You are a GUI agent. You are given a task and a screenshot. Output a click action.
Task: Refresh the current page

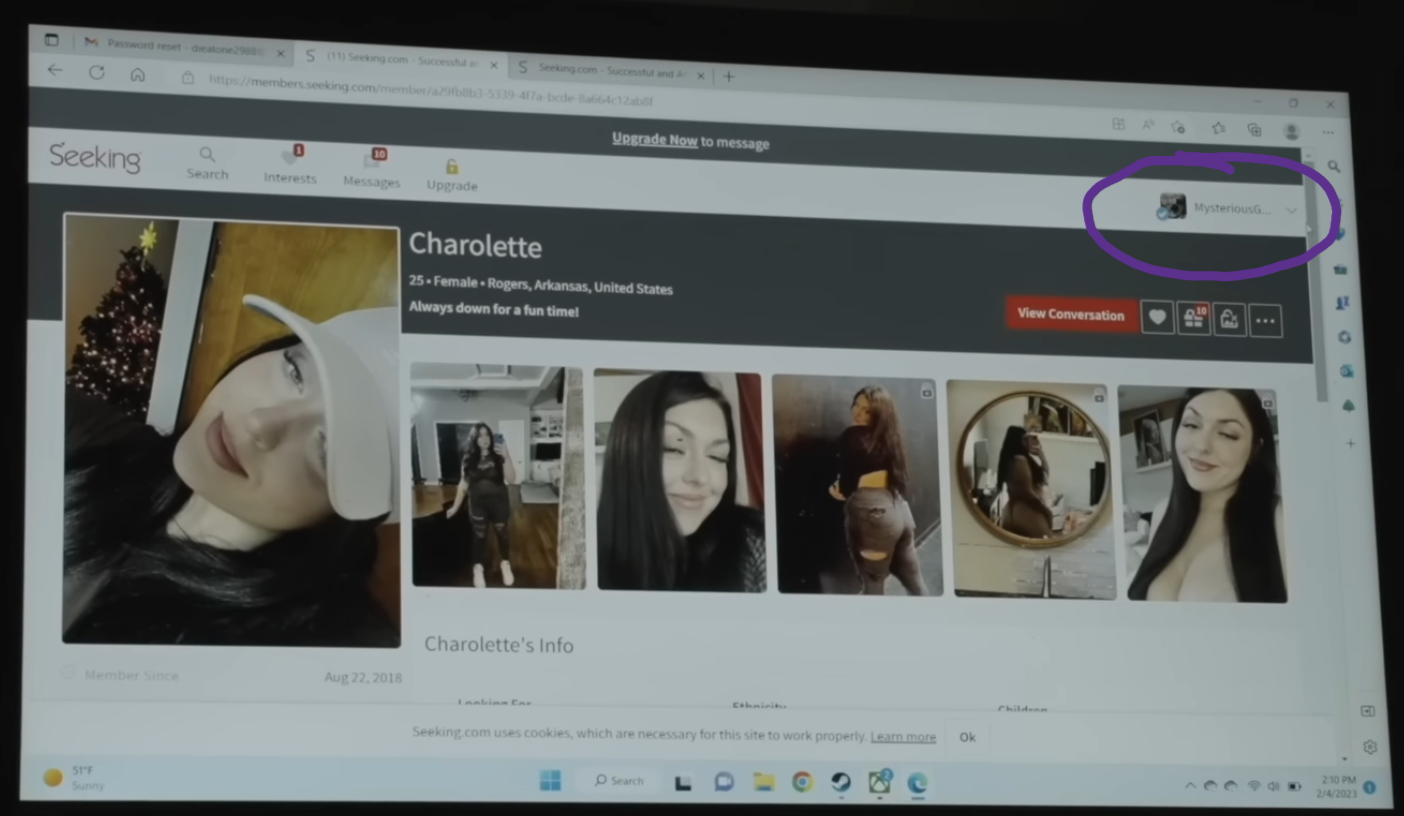click(97, 72)
